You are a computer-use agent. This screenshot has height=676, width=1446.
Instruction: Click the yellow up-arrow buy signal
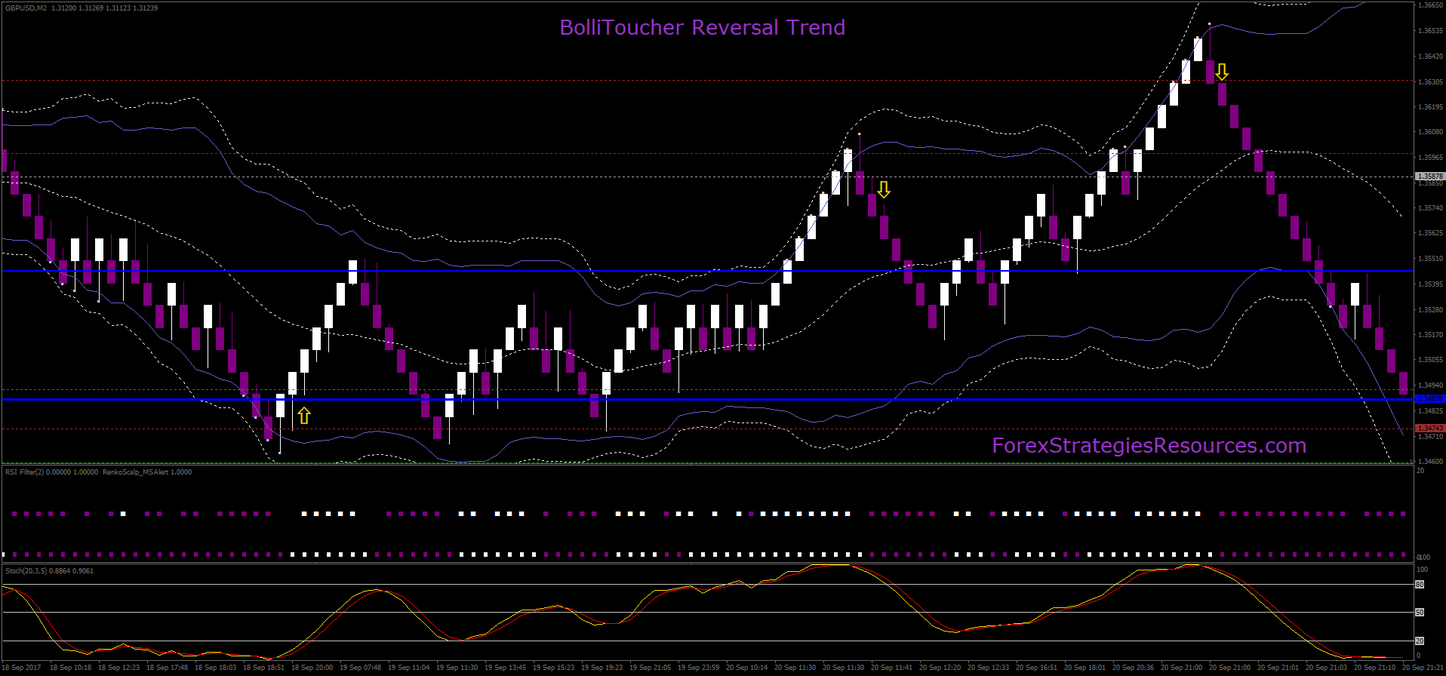[x=304, y=415]
